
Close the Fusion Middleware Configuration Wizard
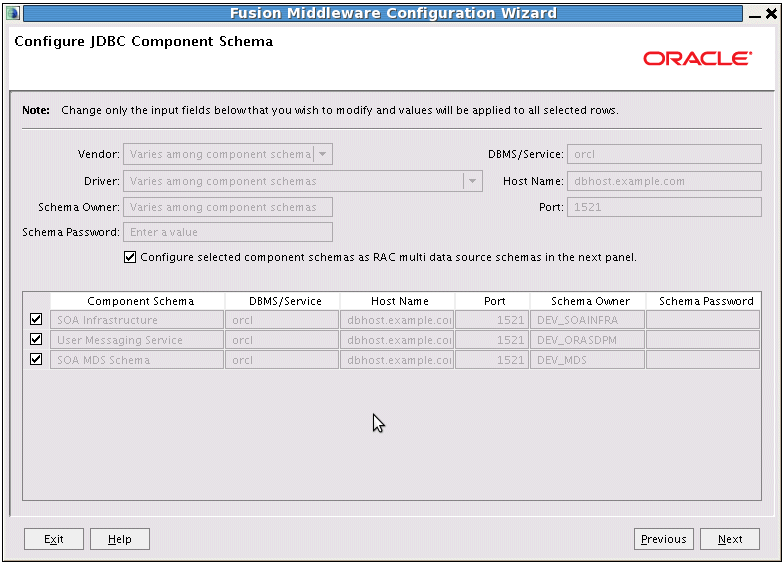click(x=772, y=14)
